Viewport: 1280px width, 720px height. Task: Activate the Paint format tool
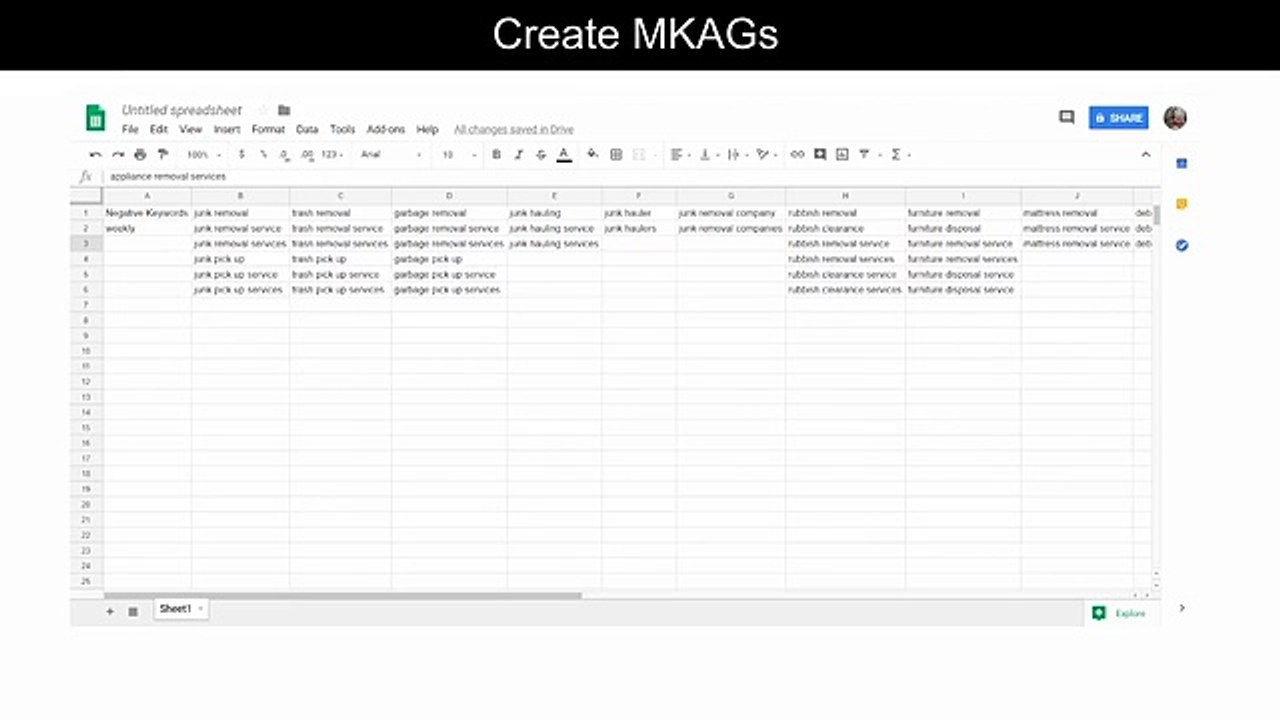[163, 155]
